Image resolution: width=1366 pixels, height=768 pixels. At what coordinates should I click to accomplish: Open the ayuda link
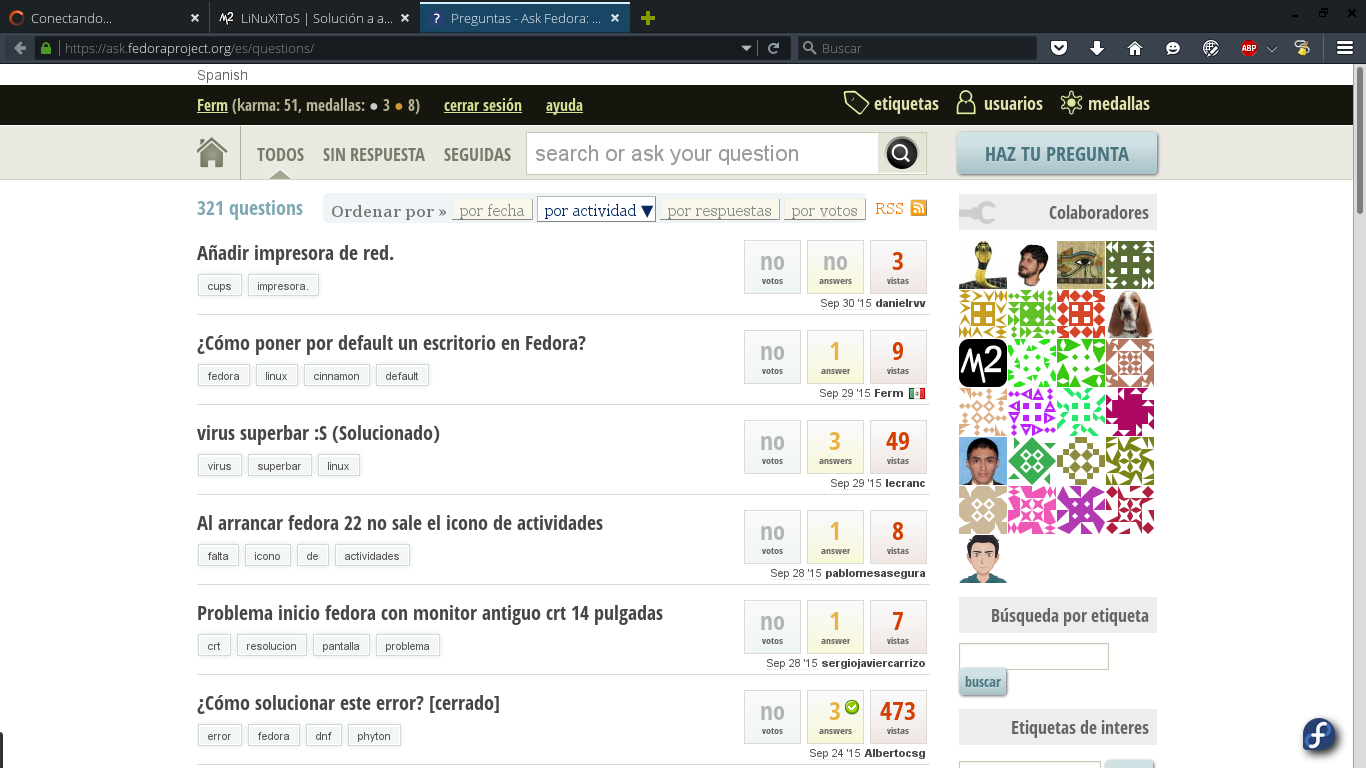564,105
